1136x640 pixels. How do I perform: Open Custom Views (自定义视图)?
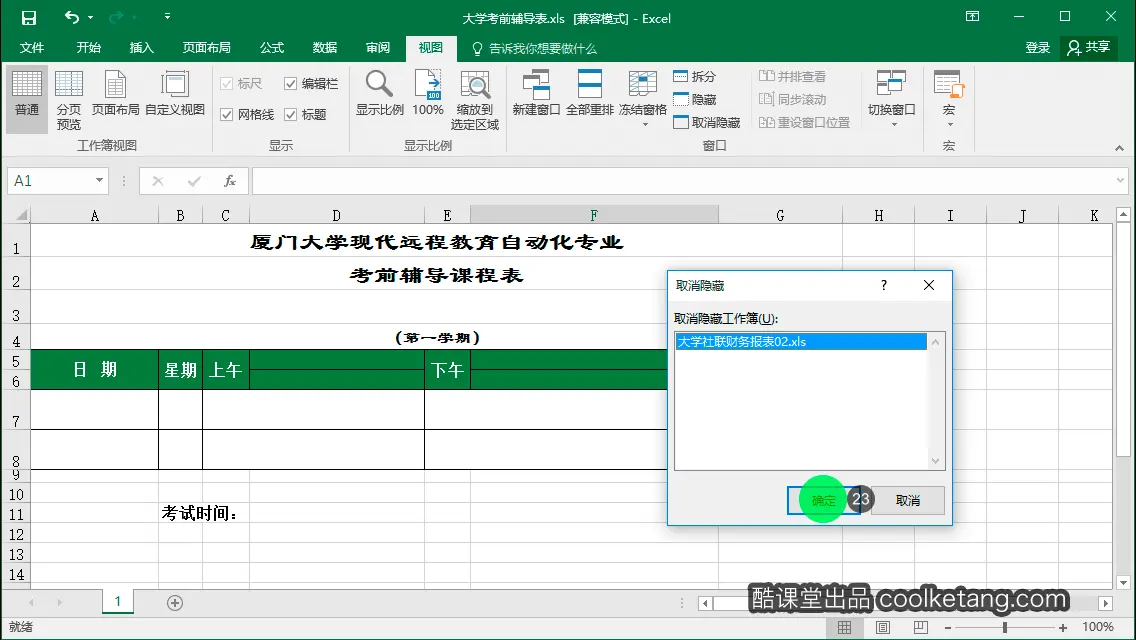click(175, 93)
